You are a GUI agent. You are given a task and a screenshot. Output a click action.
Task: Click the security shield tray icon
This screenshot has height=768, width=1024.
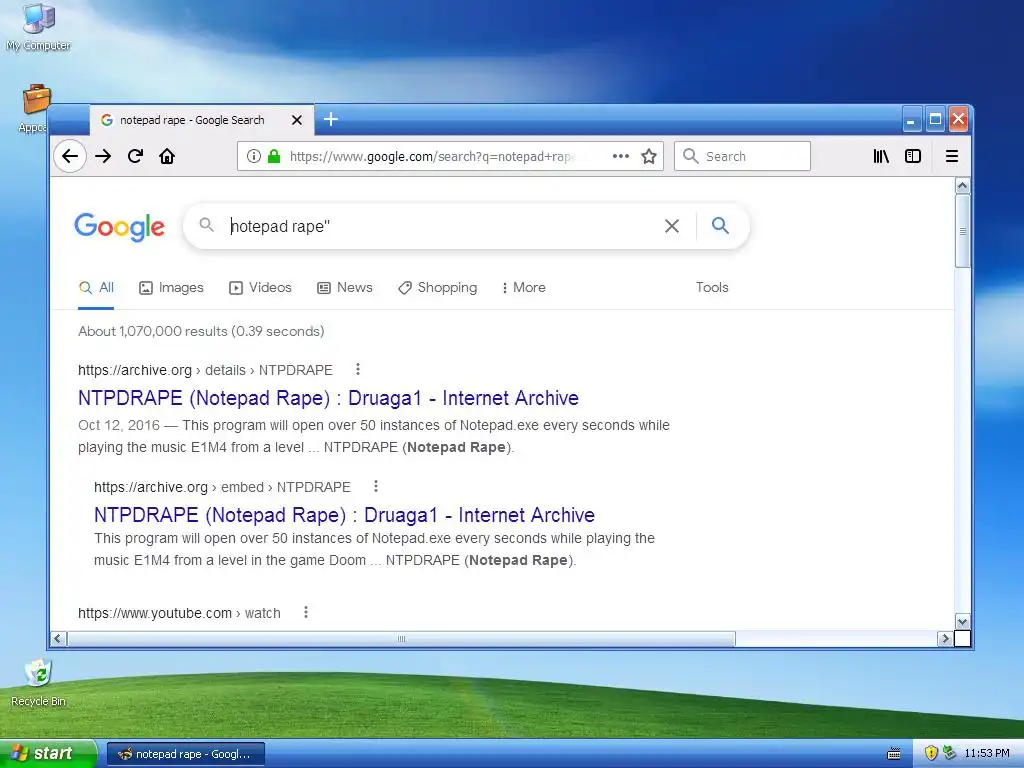coord(931,753)
